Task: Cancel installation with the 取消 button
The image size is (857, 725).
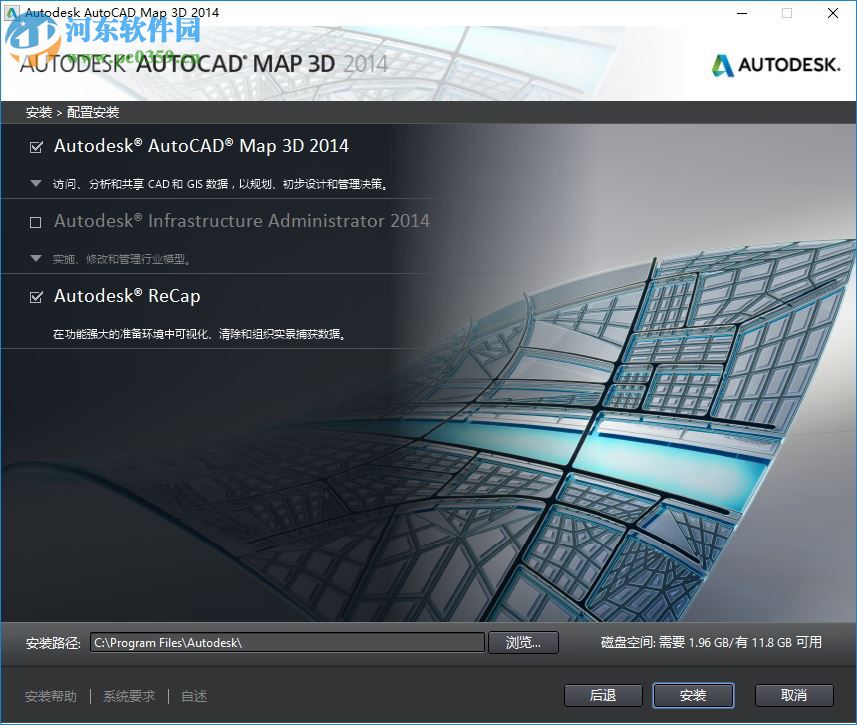Action: (x=794, y=695)
